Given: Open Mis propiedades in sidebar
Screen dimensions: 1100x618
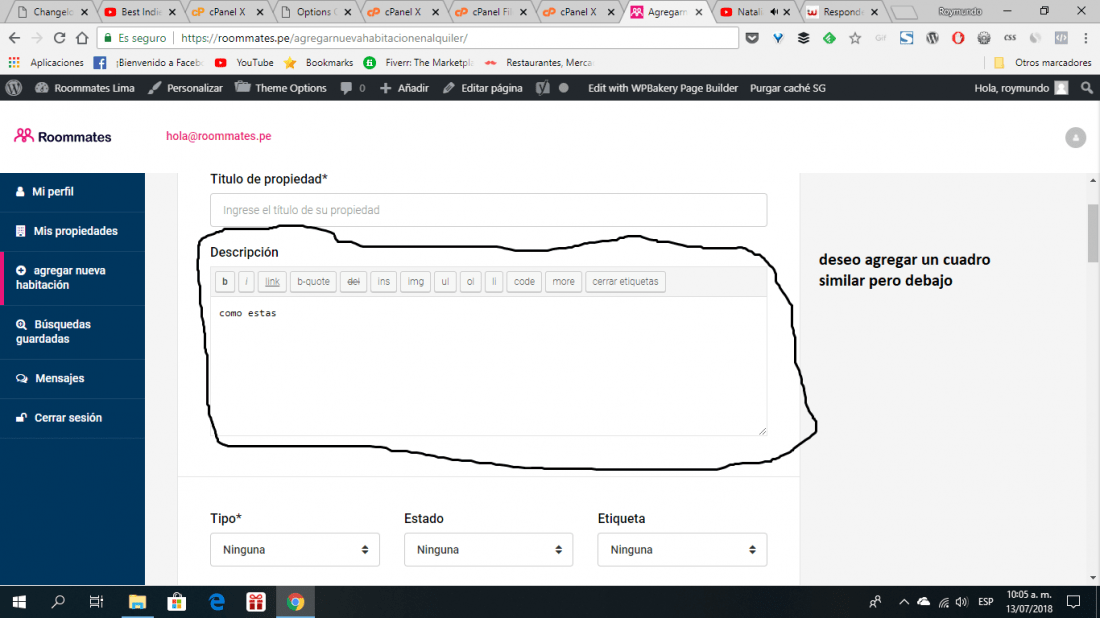Looking at the screenshot, I should (72, 231).
